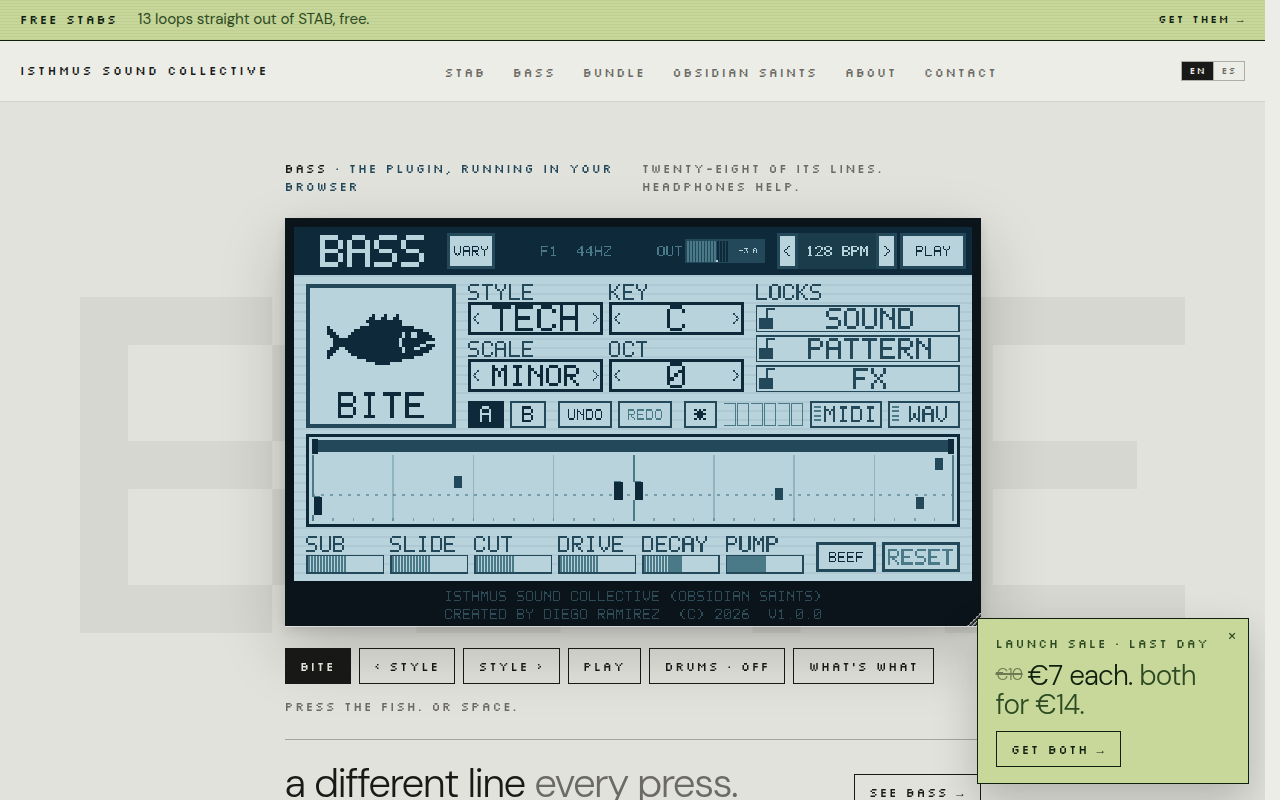Close the launch sale popup
The width and height of the screenshot is (1280, 800).
pyautogui.click(x=1232, y=636)
